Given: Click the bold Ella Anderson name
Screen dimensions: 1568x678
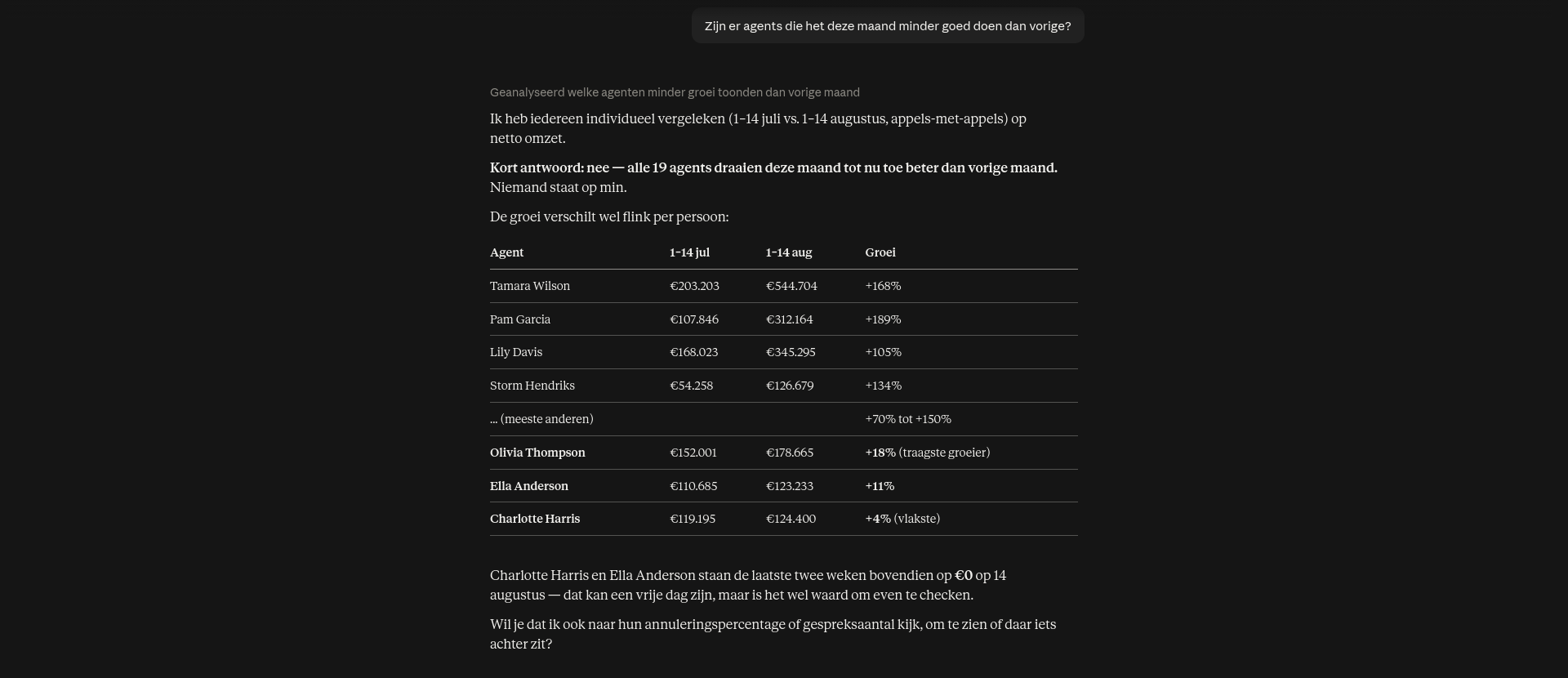Looking at the screenshot, I should 529,486.
